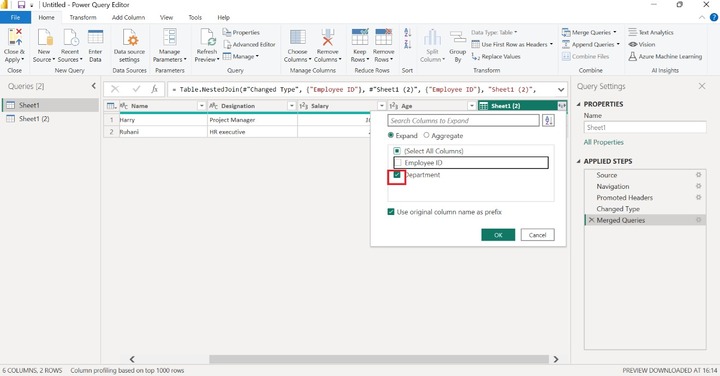Open the File tab
The width and height of the screenshot is (720, 376).
click(16, 17)
